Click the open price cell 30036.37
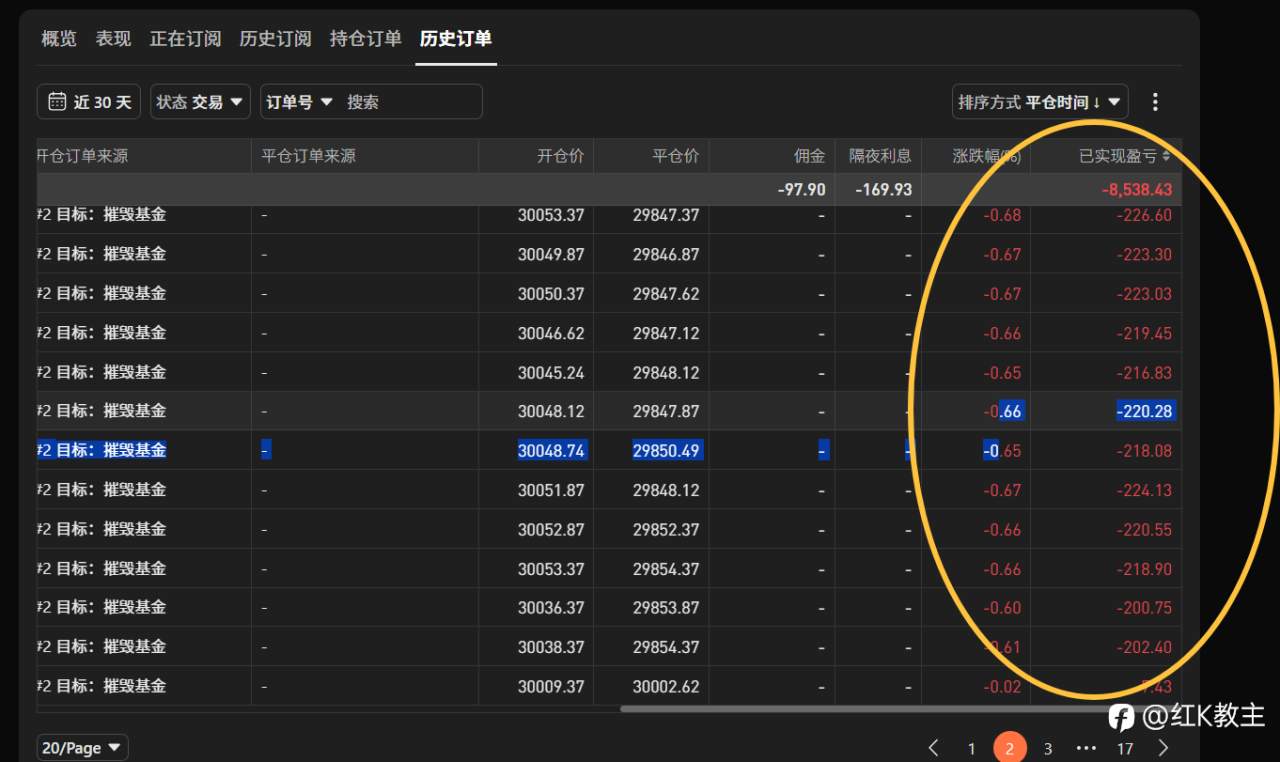The height and width of the screenshot is (762, 1280). tap(551, 608)
